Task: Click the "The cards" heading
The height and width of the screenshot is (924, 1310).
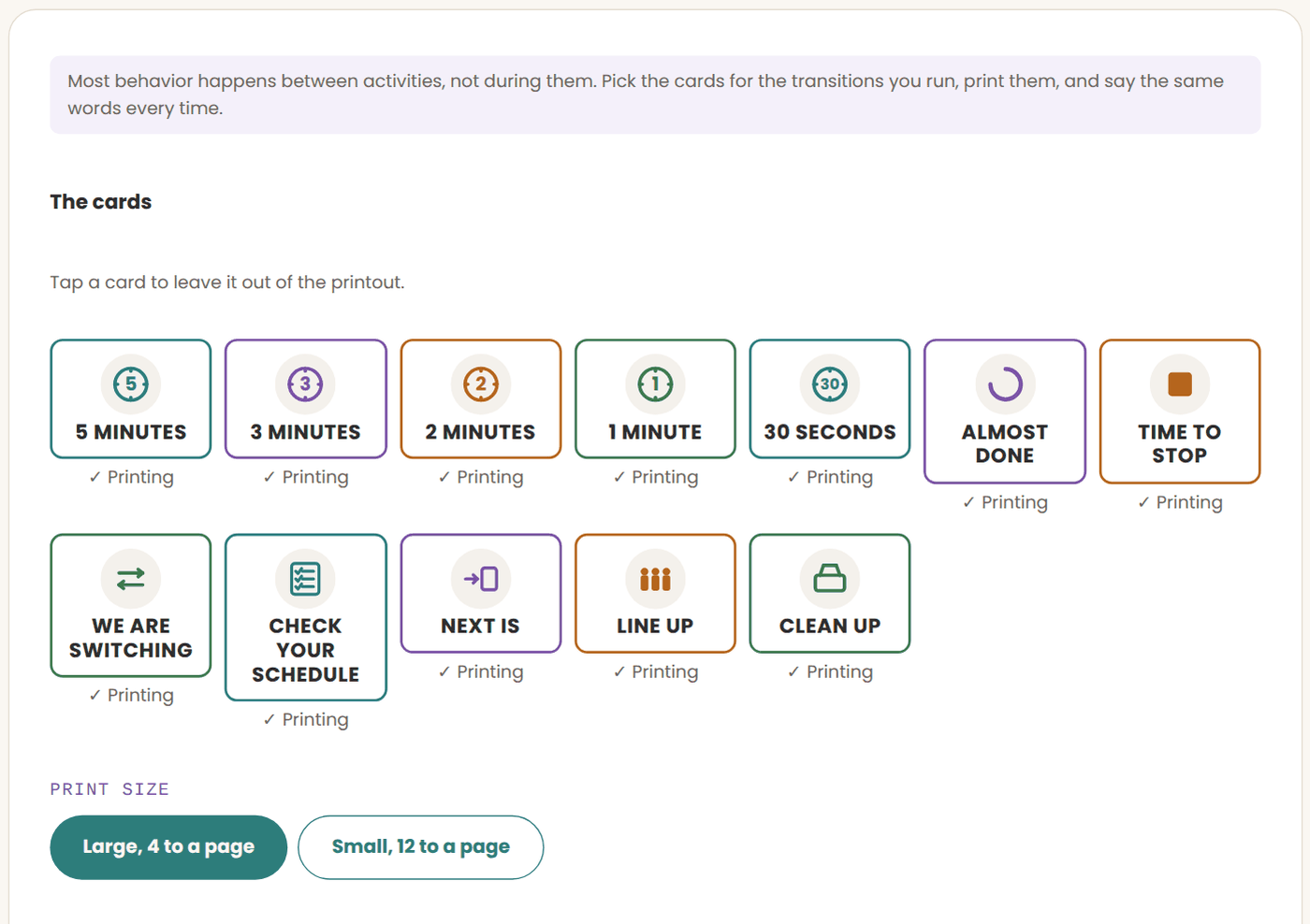Action: coord(101,202)
